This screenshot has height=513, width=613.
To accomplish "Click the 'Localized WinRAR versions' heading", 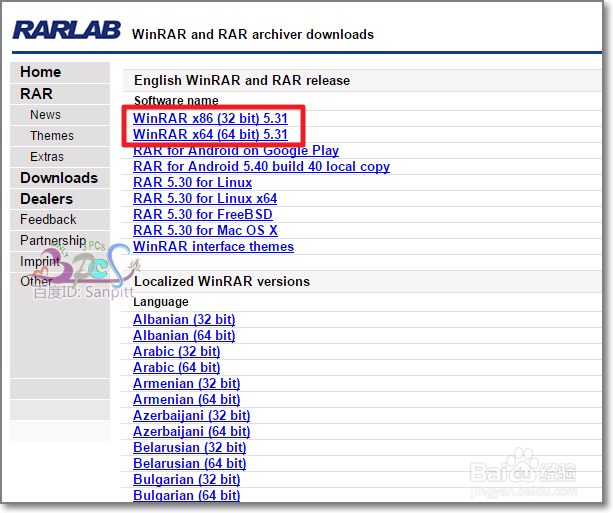I will [222, 282].
